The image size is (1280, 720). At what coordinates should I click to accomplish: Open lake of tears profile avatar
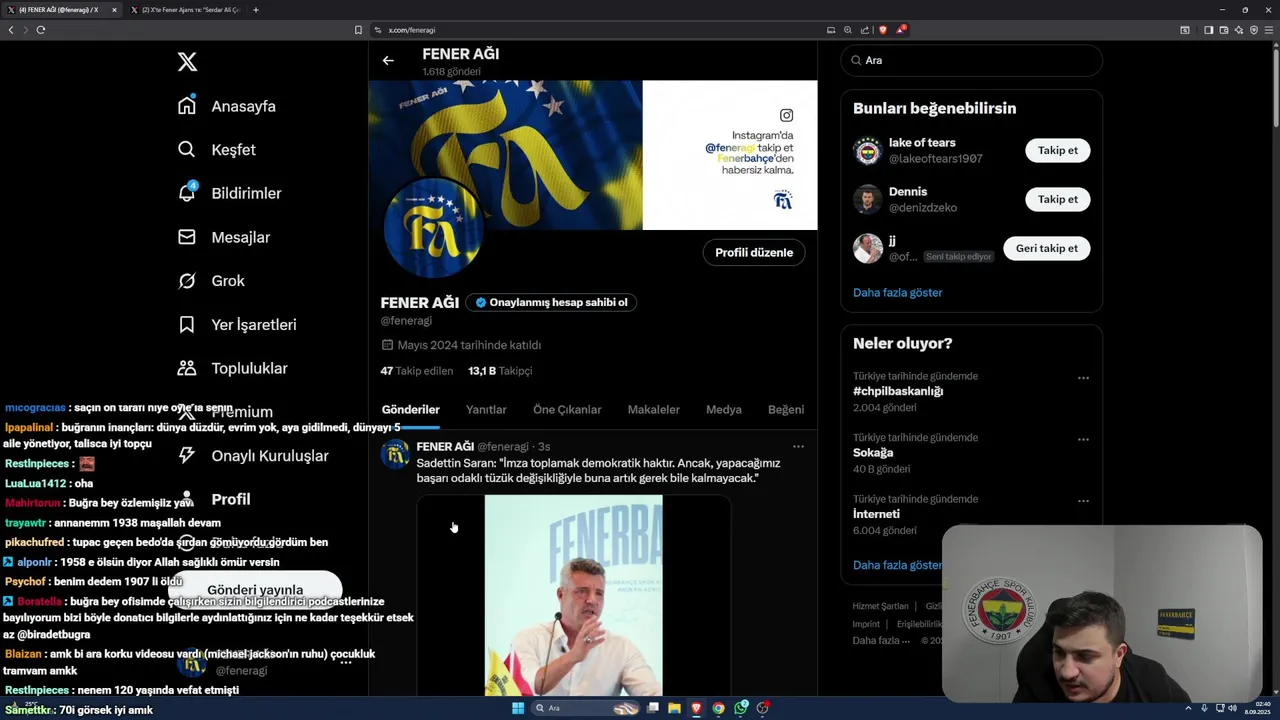coord(867,151)
